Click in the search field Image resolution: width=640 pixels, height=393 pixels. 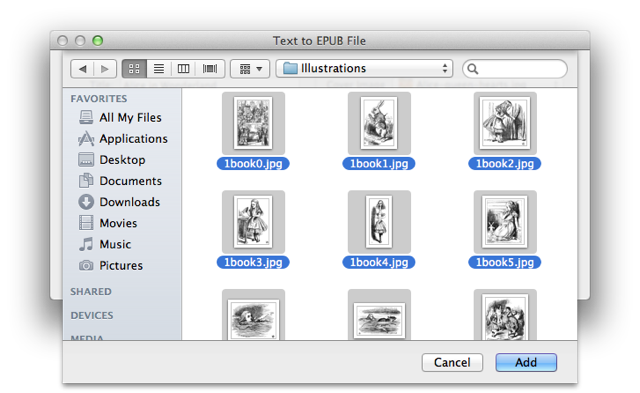pos(515,69)
